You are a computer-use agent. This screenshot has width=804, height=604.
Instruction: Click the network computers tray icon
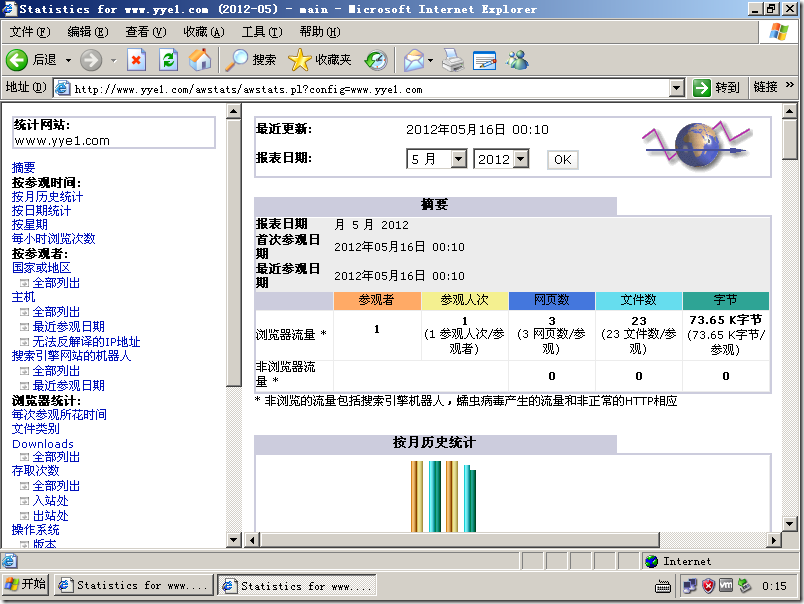tap(690, 586)
